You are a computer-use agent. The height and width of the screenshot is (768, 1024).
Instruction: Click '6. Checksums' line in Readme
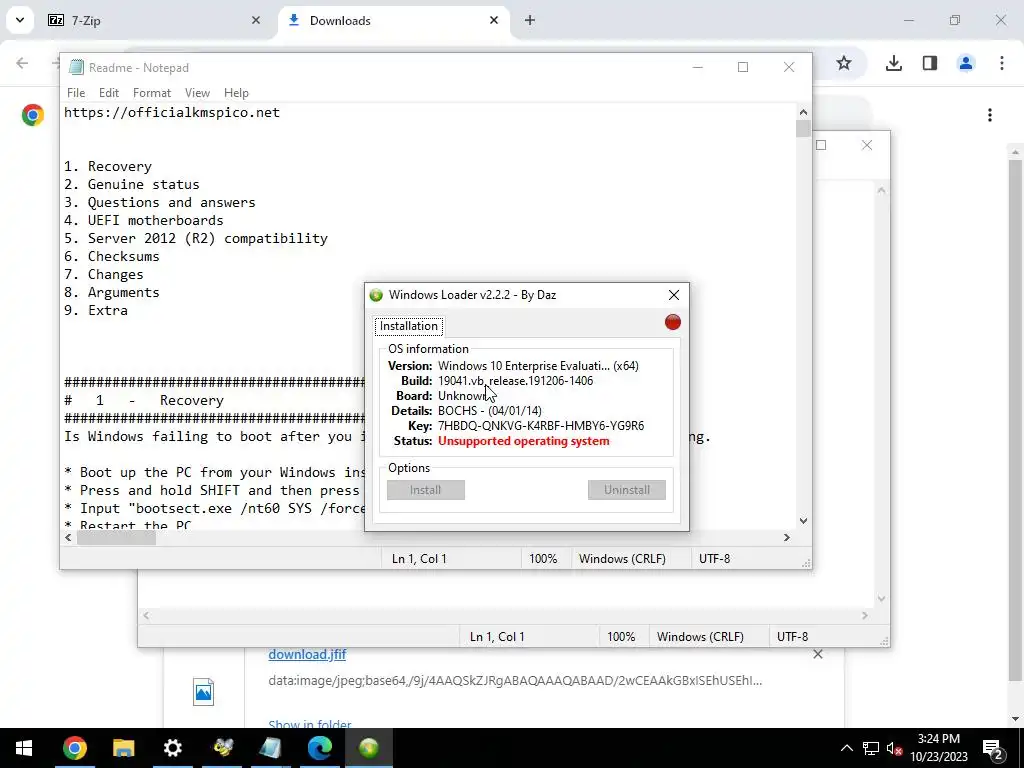pyautogui.click(x=112, y=256)
